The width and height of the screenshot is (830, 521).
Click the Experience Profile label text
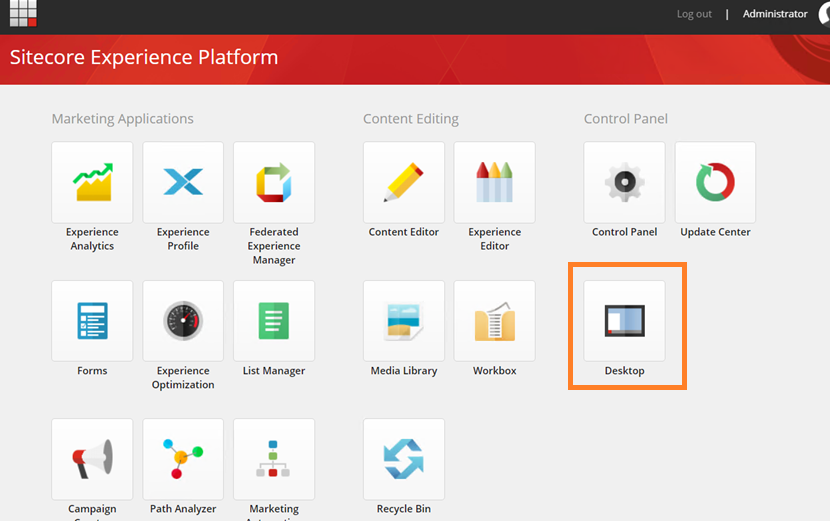(183, 239)
